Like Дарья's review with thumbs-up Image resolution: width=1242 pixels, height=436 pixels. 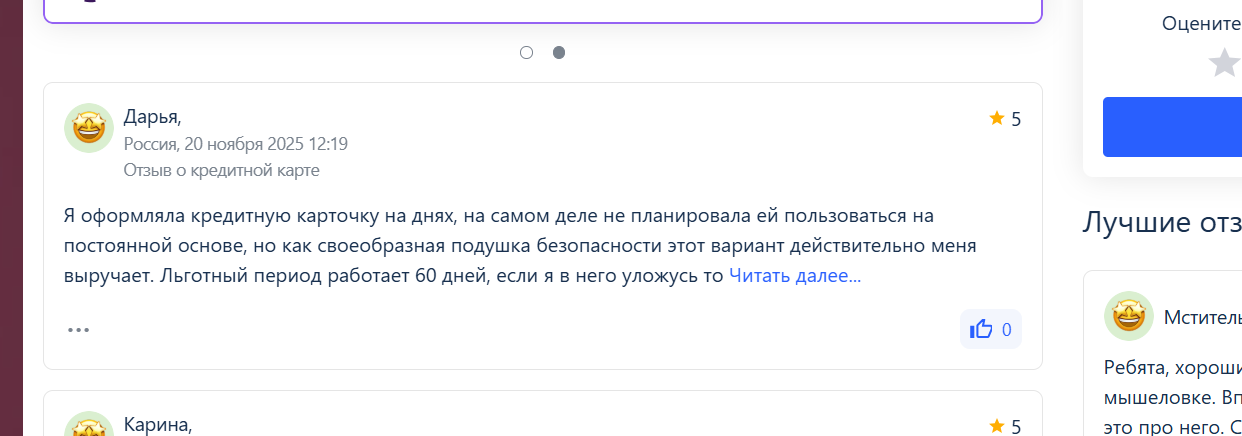(x=990, y=329)
